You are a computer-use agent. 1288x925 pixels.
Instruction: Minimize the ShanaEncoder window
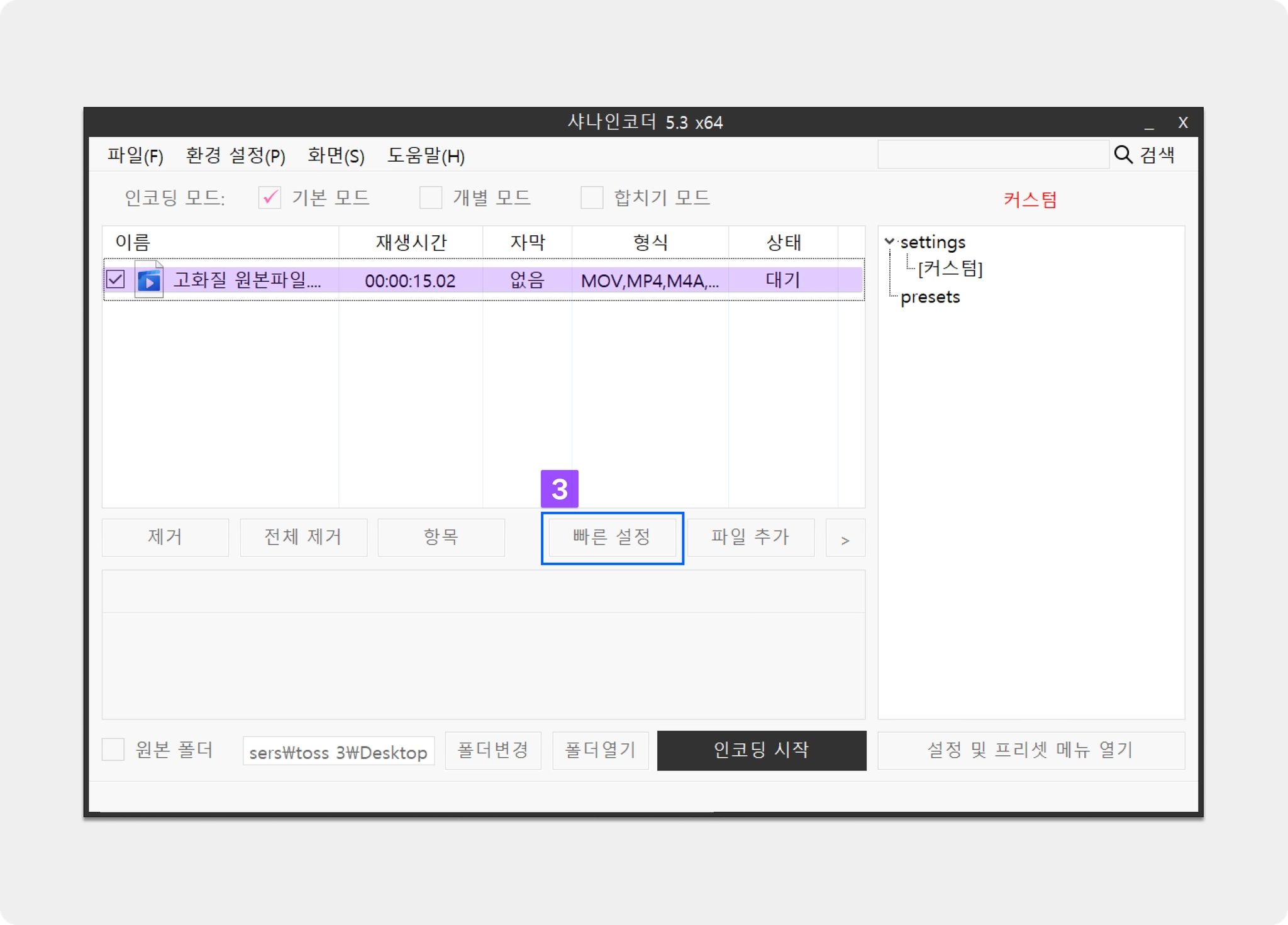[1149, 123]
